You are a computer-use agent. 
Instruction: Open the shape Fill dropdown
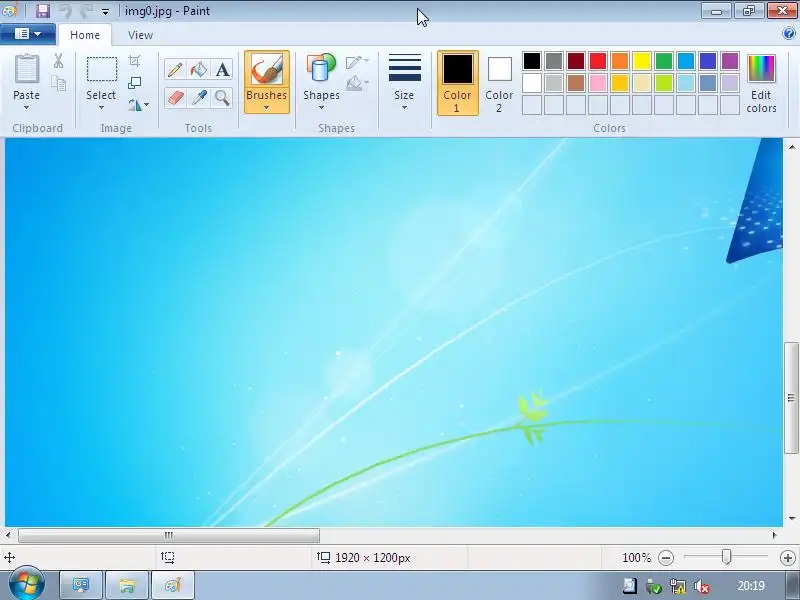tap(357, 83)
